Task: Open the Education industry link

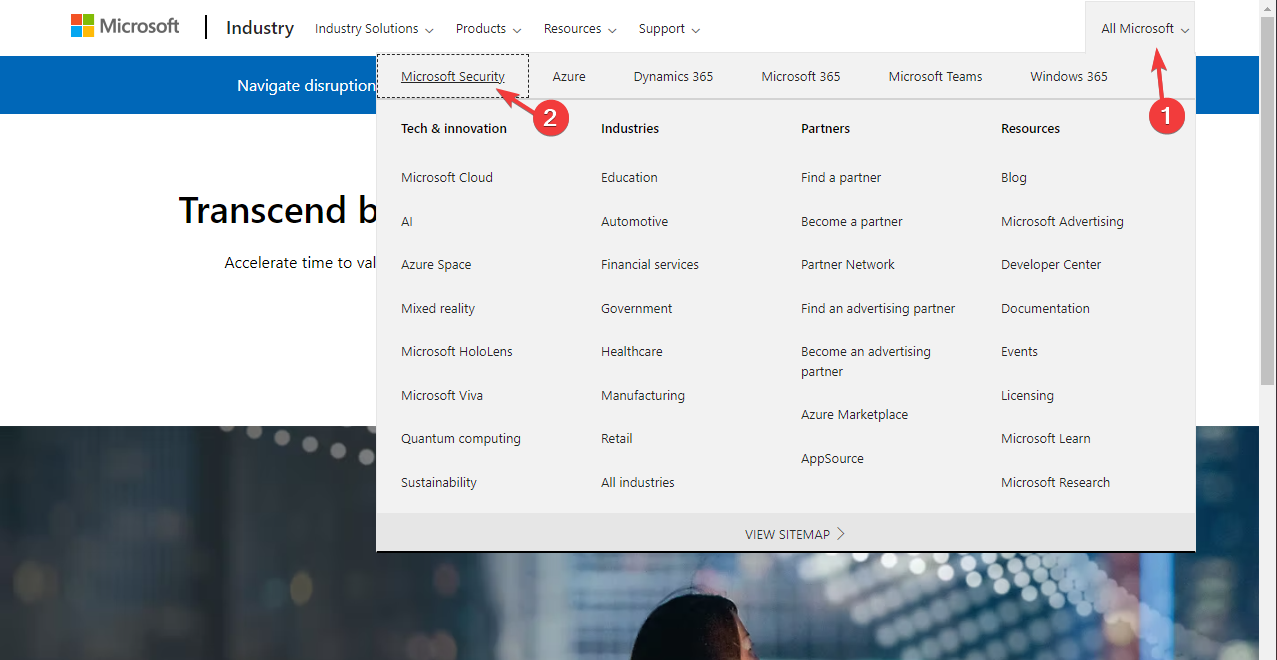Action: pyautogui.click(x=629, y=178)
